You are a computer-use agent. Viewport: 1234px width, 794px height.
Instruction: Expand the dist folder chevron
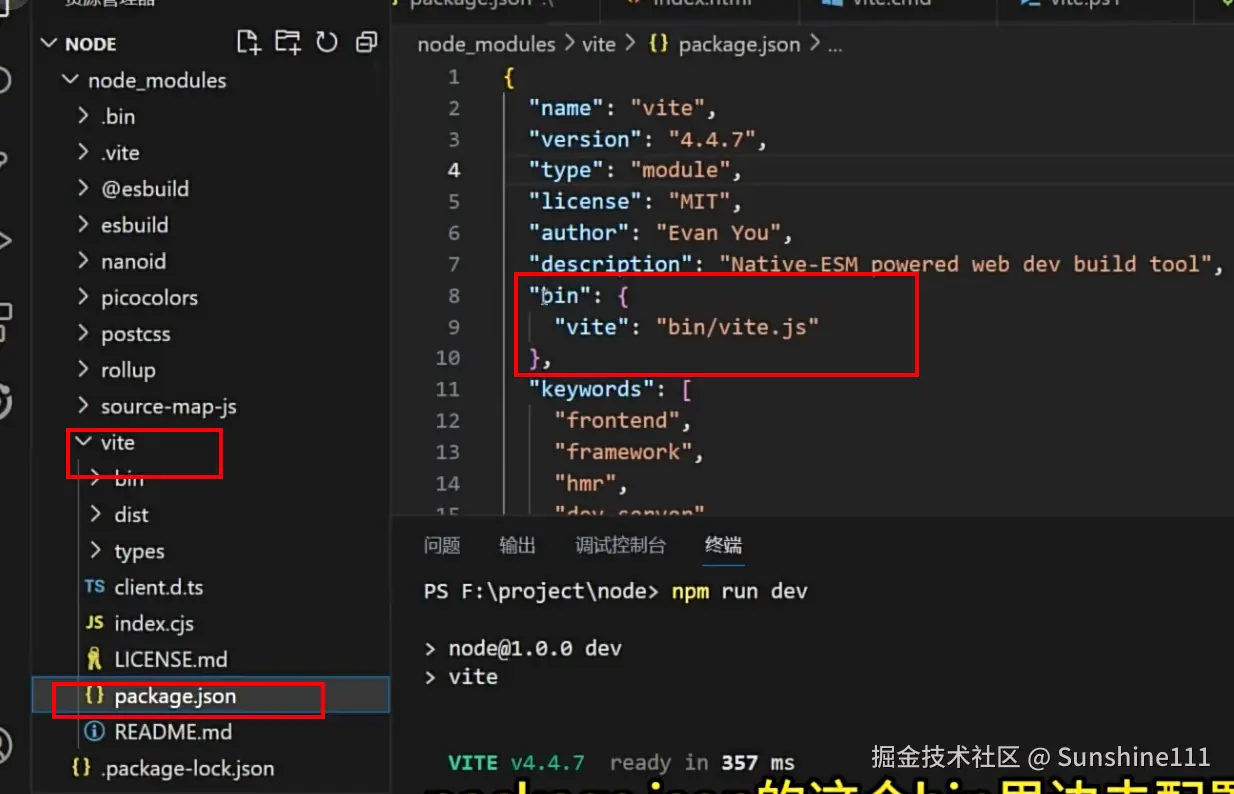tap(96, 514)
